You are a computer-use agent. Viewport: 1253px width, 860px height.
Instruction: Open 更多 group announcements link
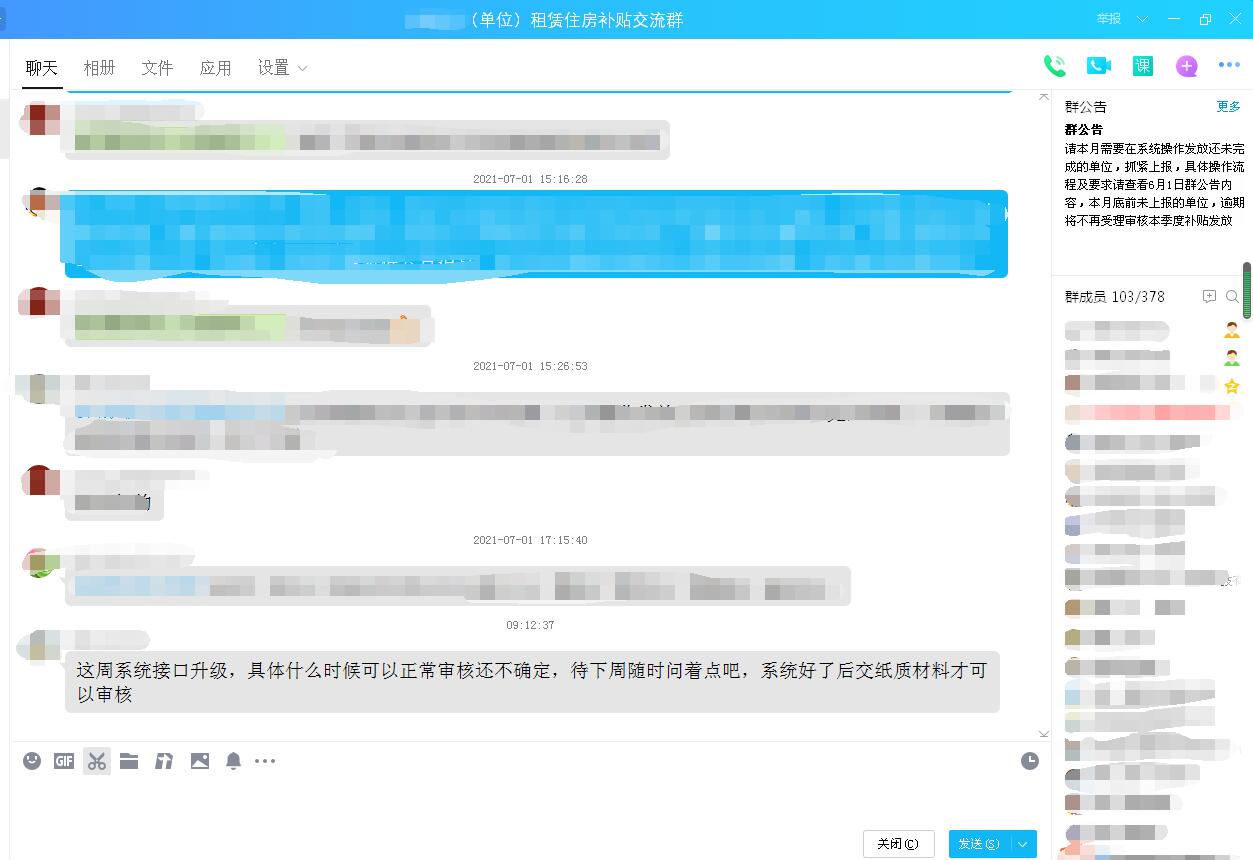click(1228, 107)
